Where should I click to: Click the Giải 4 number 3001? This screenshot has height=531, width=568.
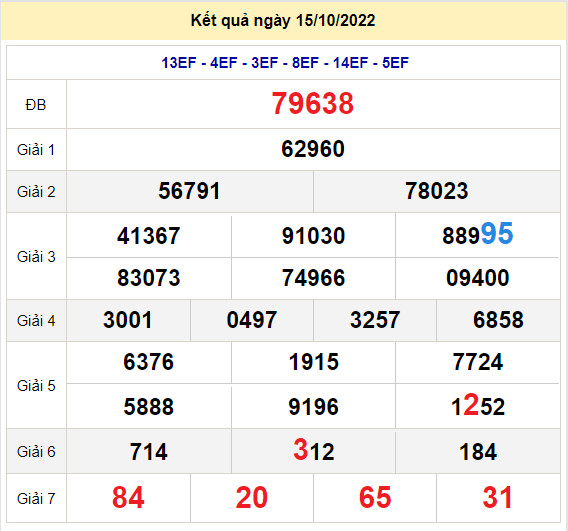click(128, 320)
